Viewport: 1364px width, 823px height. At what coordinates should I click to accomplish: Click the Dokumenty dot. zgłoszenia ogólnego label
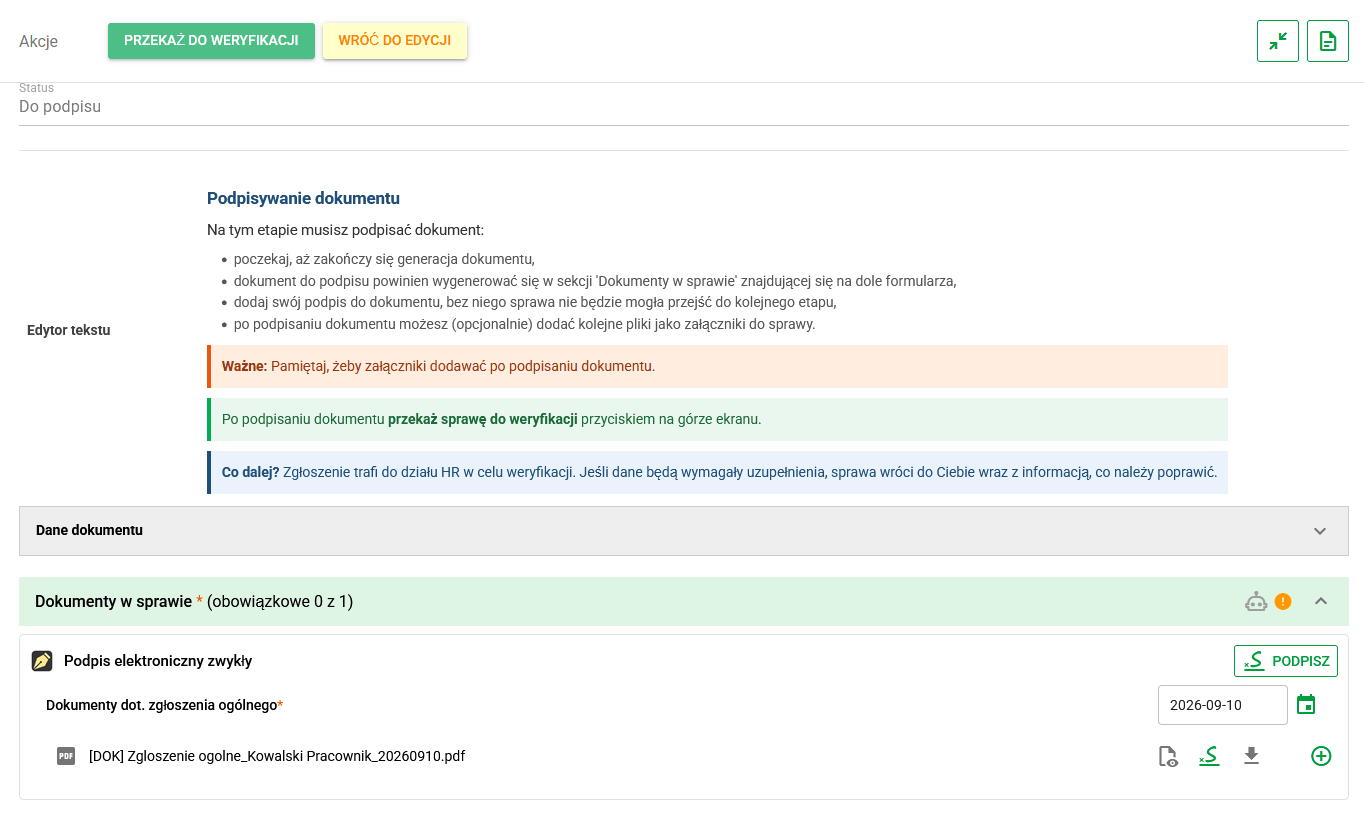165,705
